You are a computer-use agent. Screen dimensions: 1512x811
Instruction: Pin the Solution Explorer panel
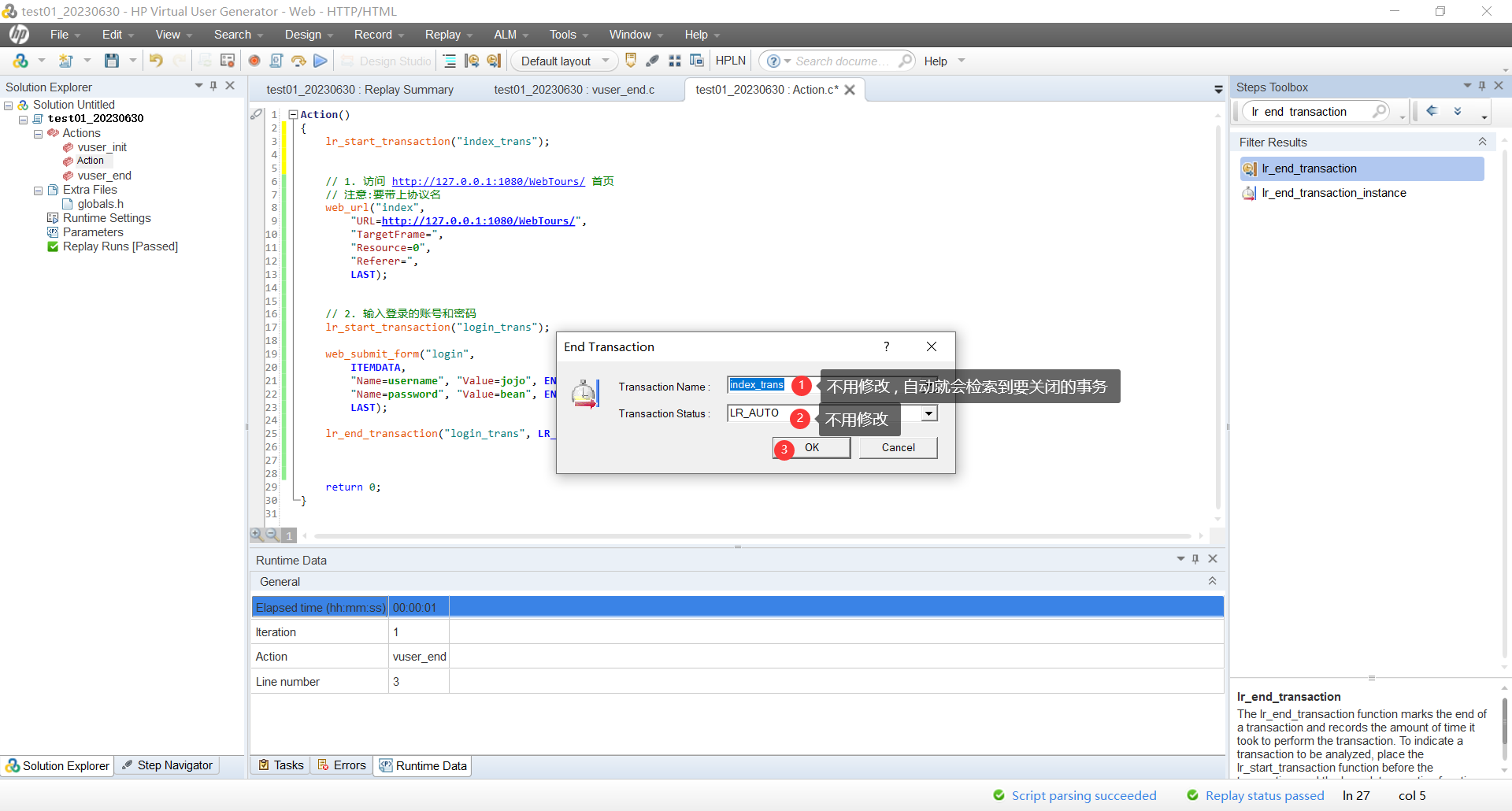213,86
